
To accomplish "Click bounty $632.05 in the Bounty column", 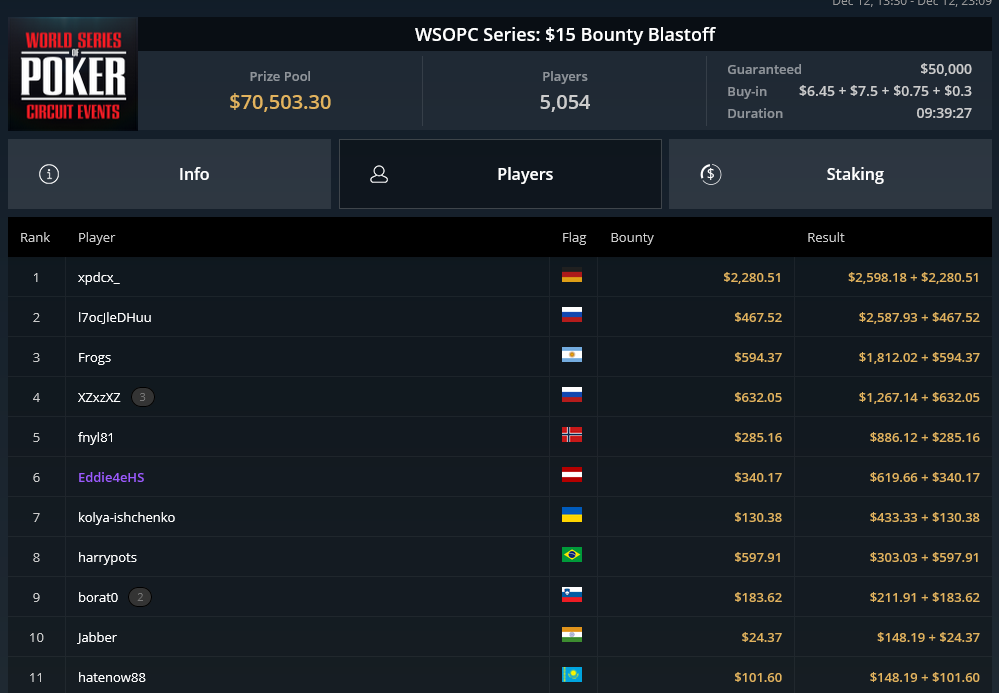I will tap(758, 397).
